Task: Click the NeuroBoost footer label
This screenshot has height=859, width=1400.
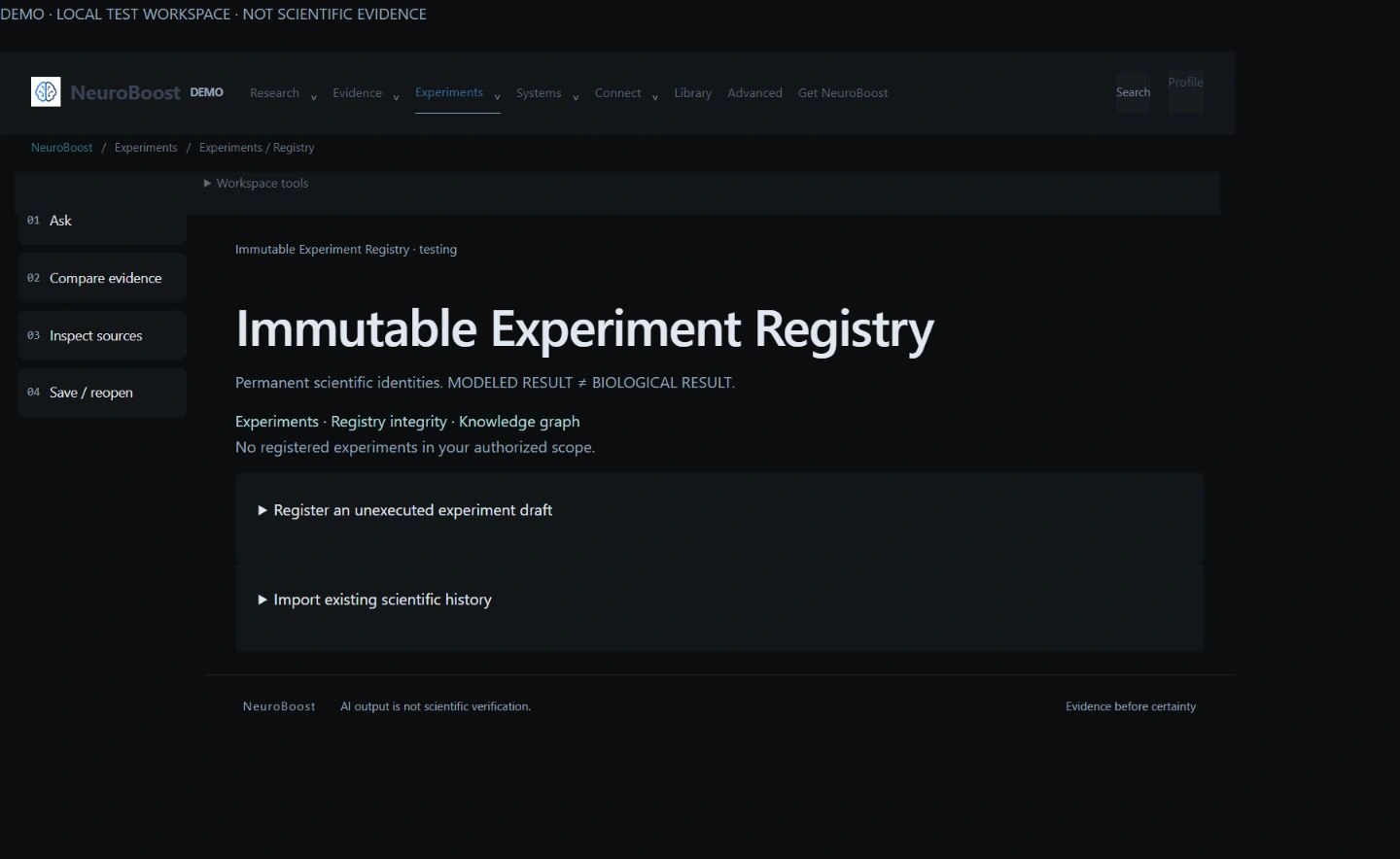Action: 279,706
